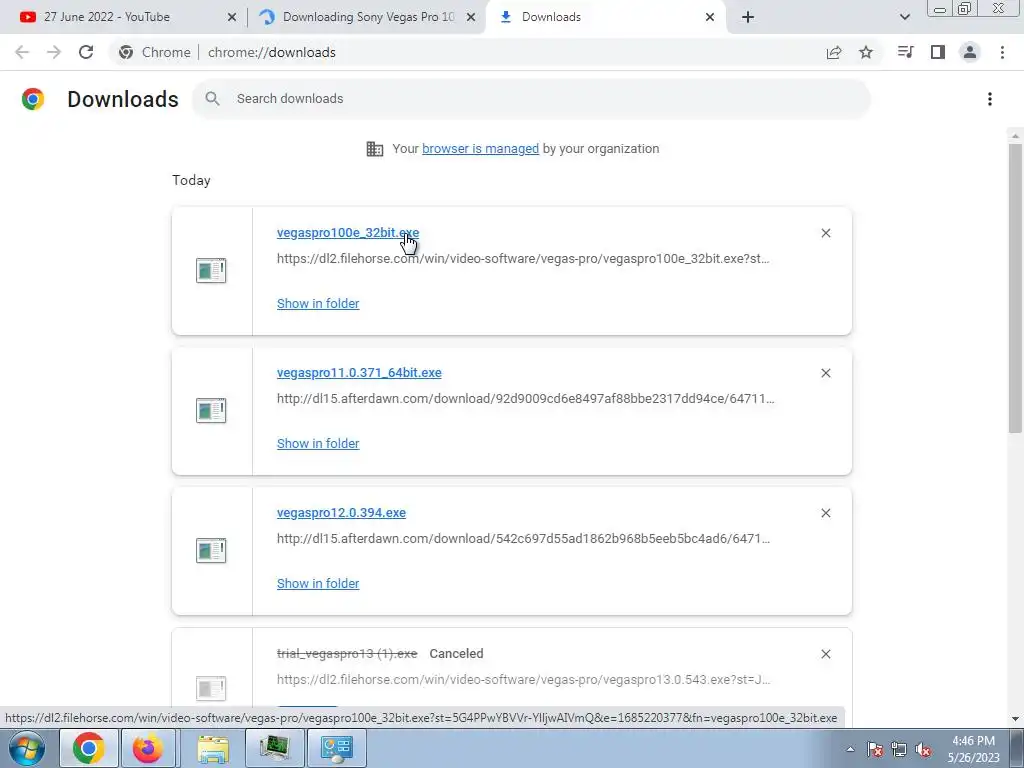
Task: Open a new browser tab
Action: tap(748, 17)
